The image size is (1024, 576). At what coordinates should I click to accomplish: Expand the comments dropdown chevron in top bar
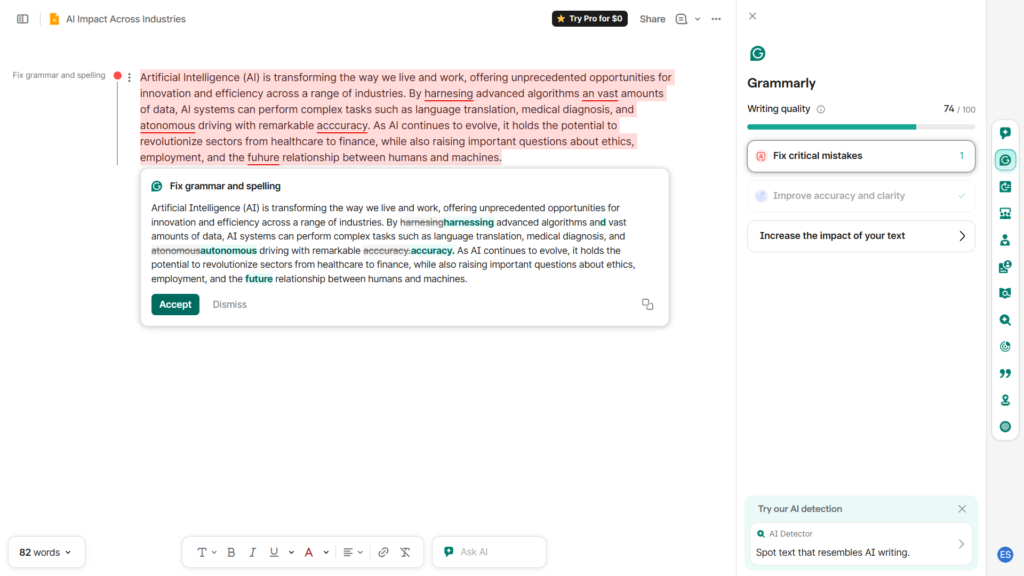[x=697, y=19]
